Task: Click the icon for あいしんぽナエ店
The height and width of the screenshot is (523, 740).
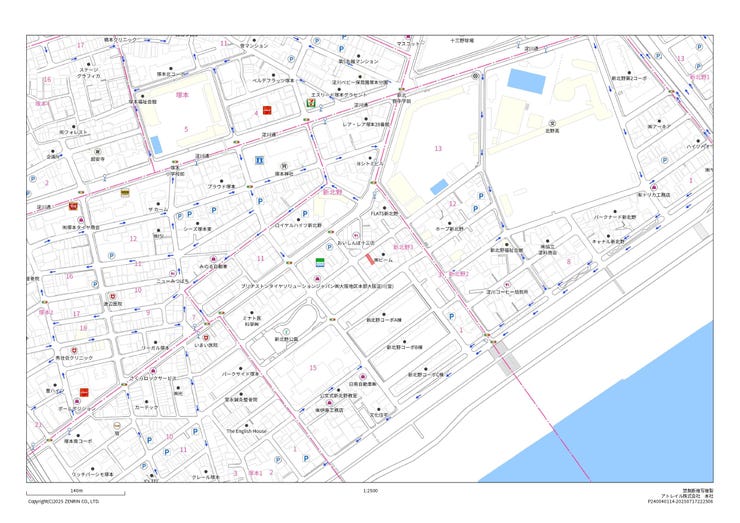Action: (356, 235)
